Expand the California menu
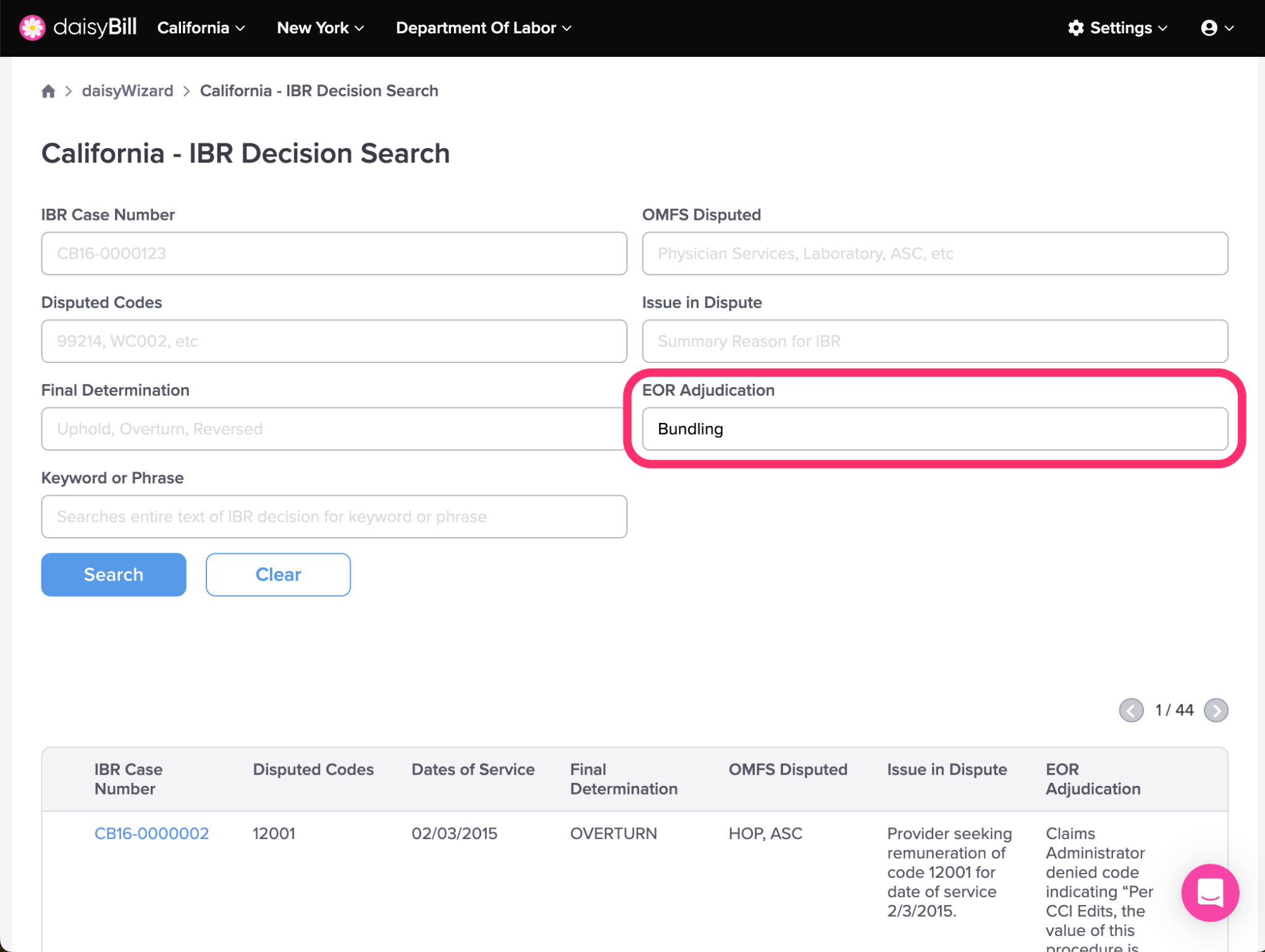Screen dimensions: 1265x952 201,28
